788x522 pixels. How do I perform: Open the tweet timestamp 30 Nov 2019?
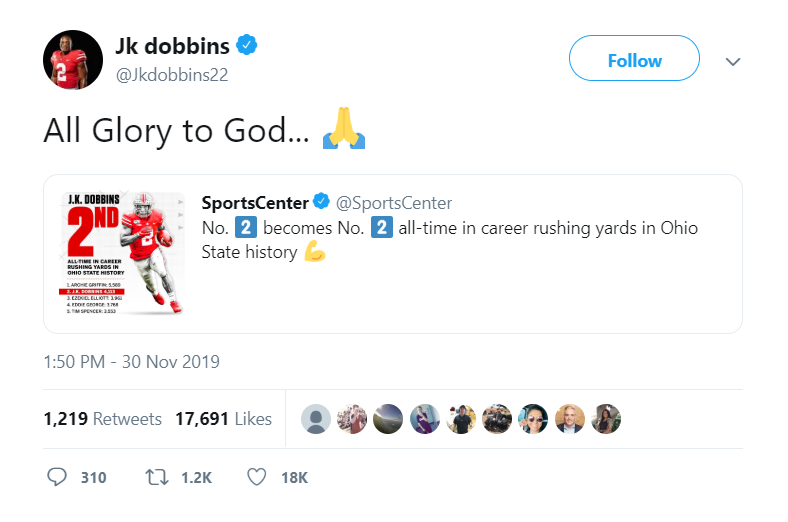(x=131, y=362)
